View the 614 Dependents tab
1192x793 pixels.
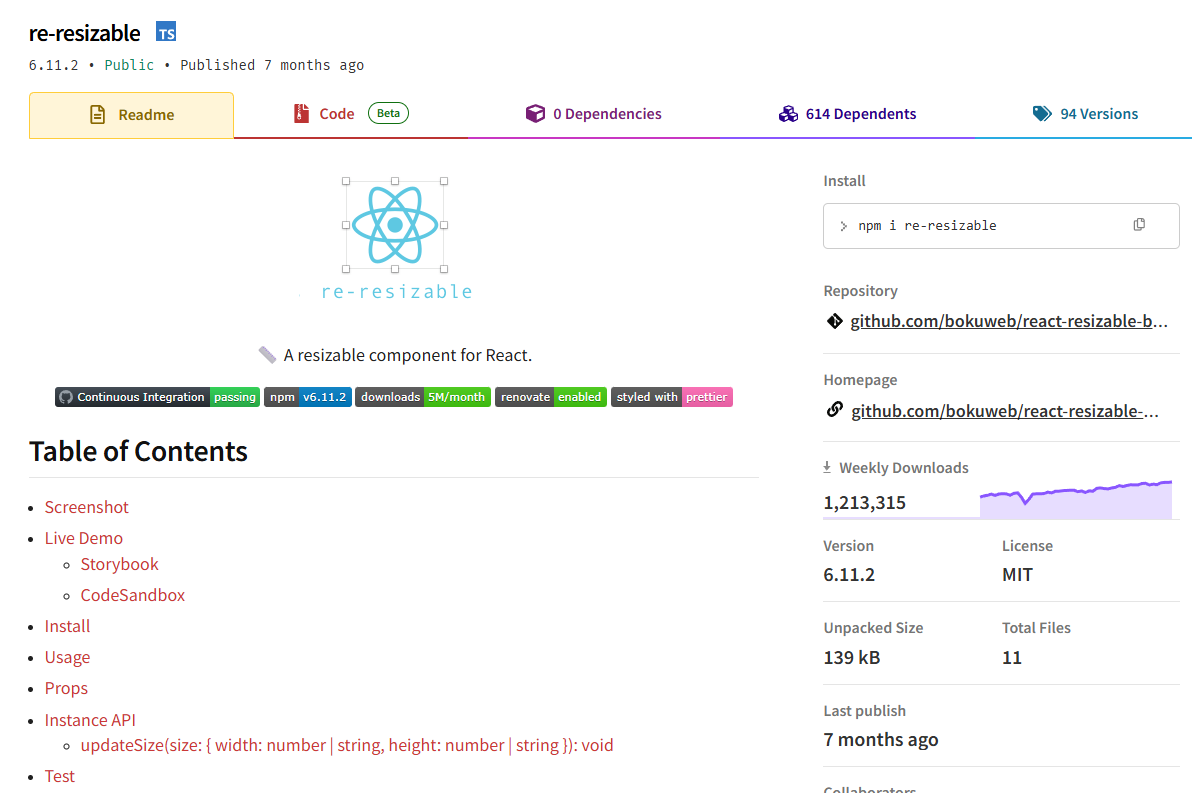(847, 114)
